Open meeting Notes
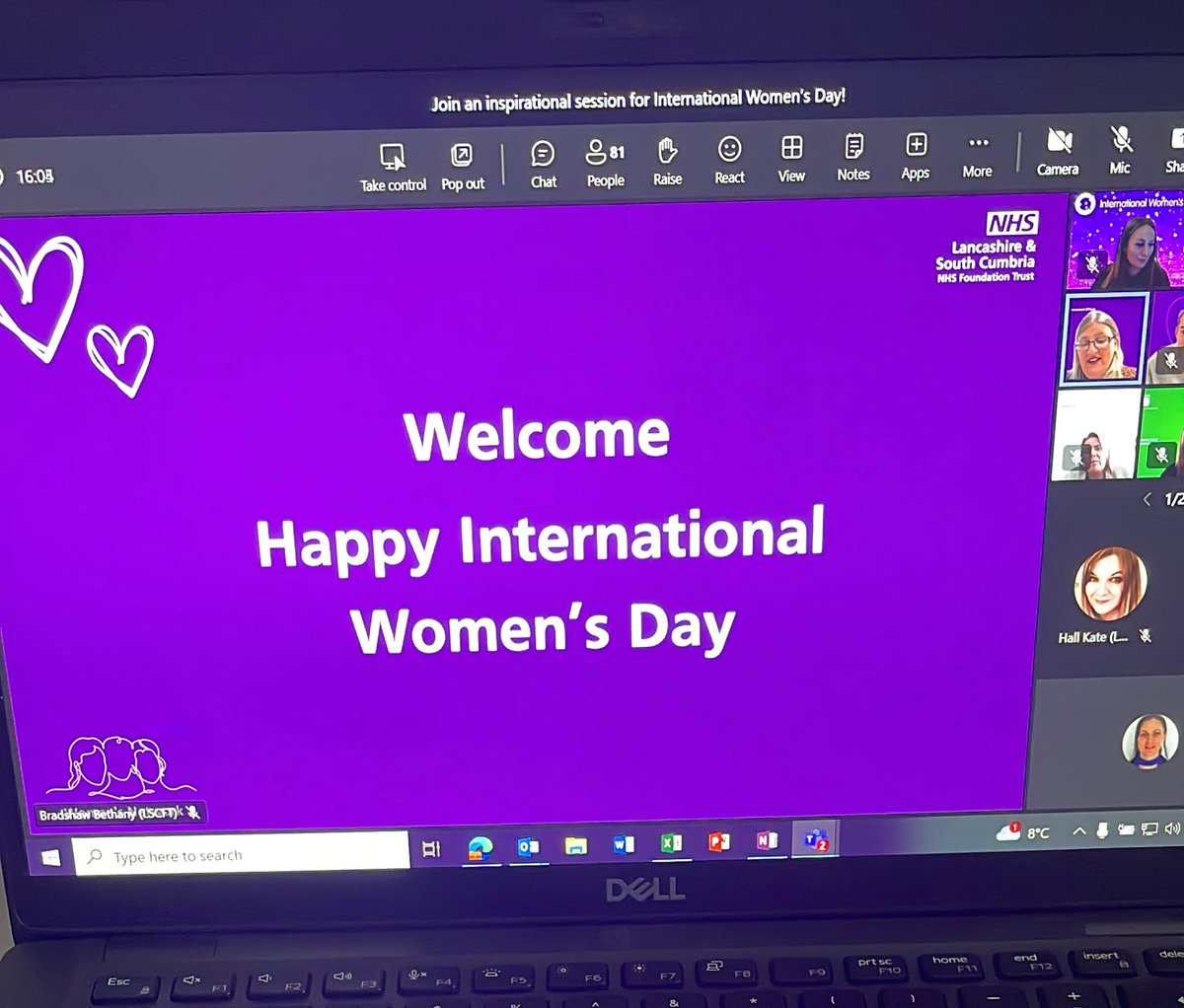This screenshot has width=1184, height=1008. point(853,158)
